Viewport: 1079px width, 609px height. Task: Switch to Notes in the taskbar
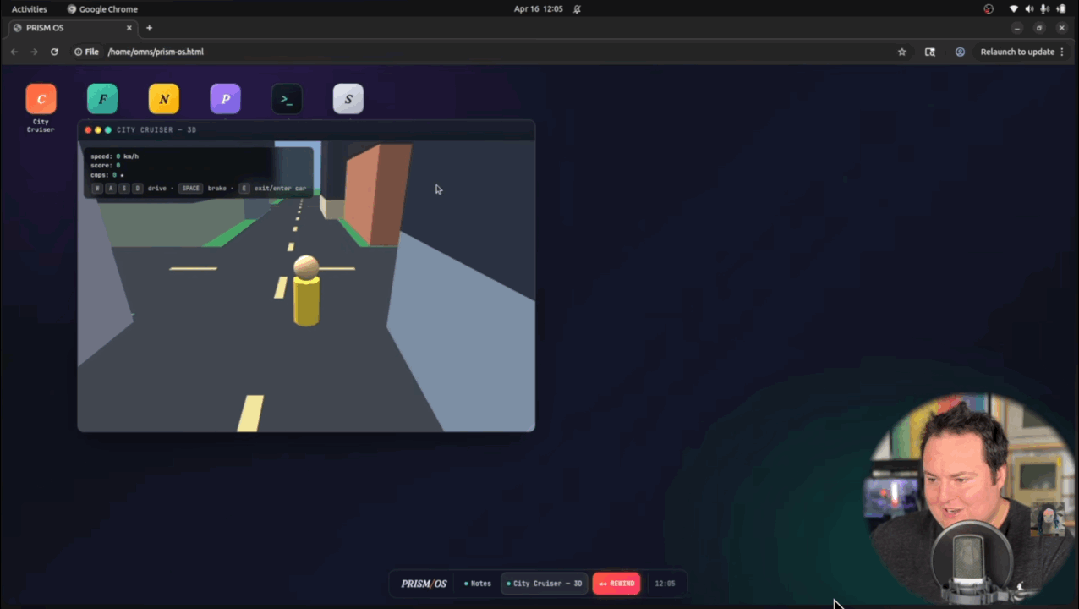pos(478,584)
